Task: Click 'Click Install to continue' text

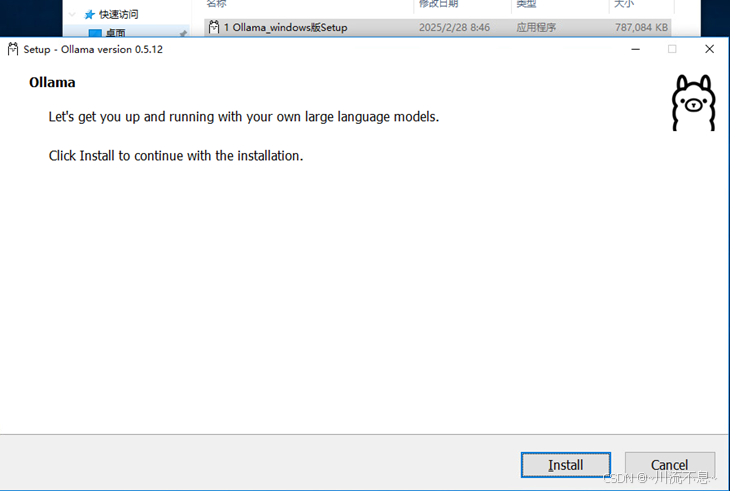Action: coord(176,155)
